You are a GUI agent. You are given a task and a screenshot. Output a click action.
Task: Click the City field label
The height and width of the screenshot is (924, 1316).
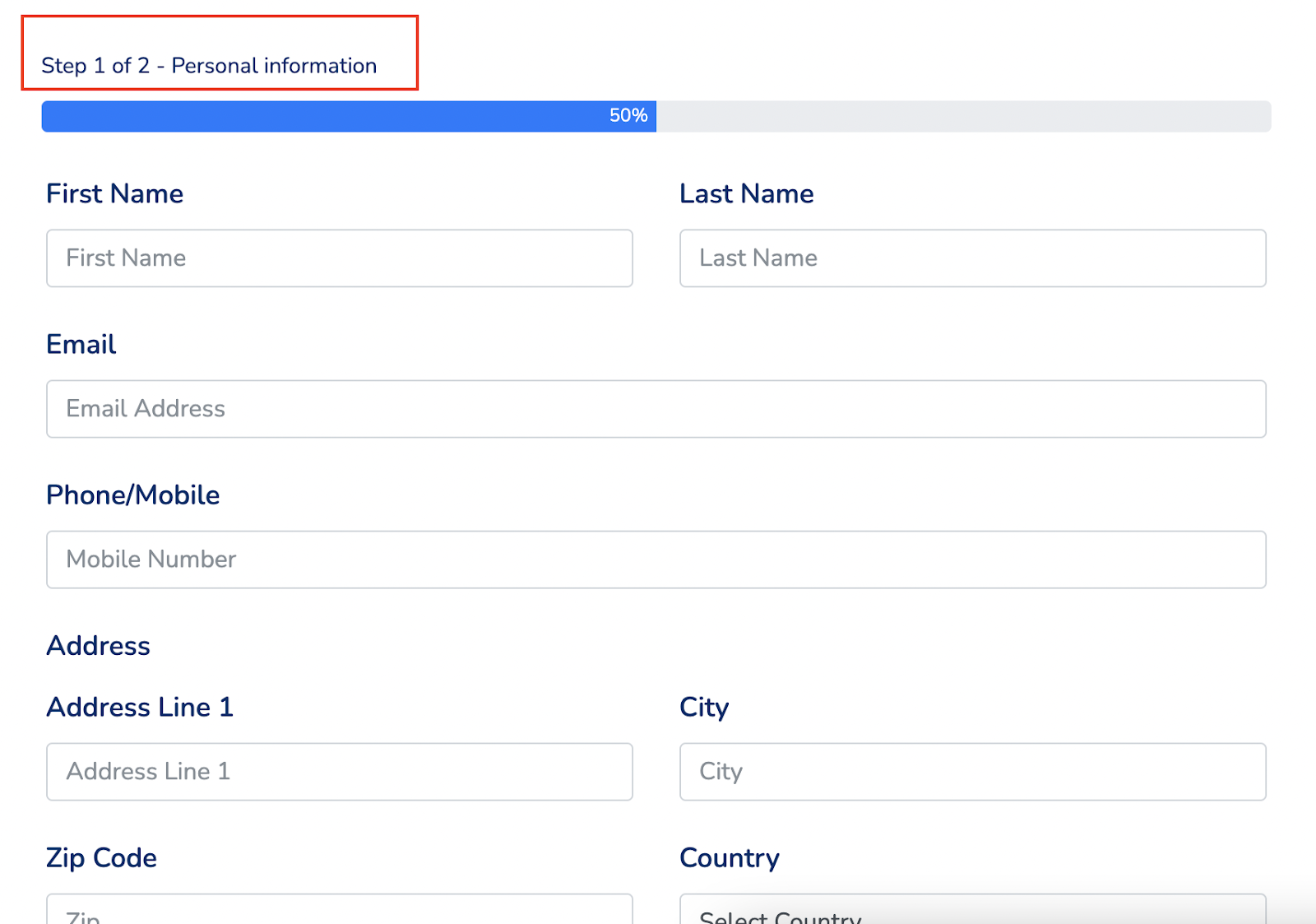[x=704, y=708]
